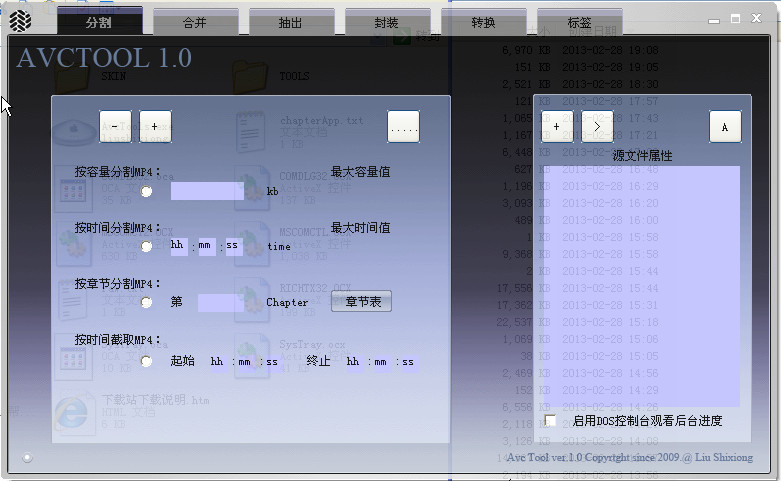Click the source file properties list area
The image size is (781, 481).
coord(642,286)
